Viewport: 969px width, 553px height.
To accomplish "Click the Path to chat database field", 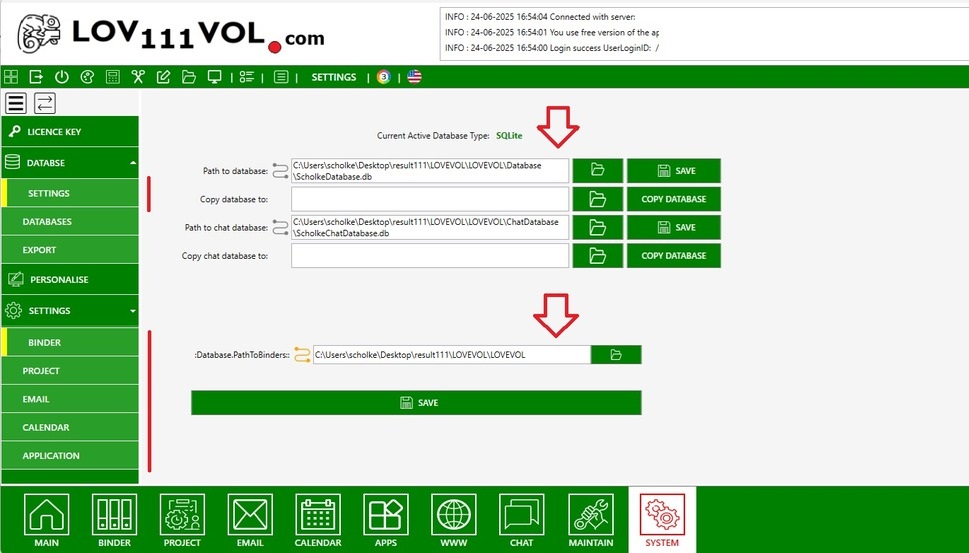I will click(429, 227).
